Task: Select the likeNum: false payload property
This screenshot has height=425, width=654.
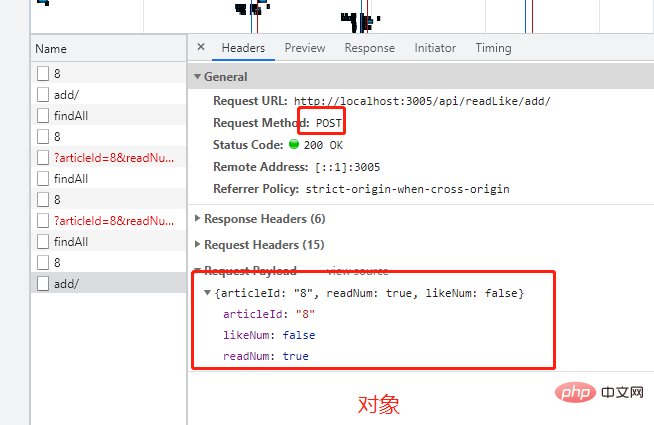Action: coord(269,335)
